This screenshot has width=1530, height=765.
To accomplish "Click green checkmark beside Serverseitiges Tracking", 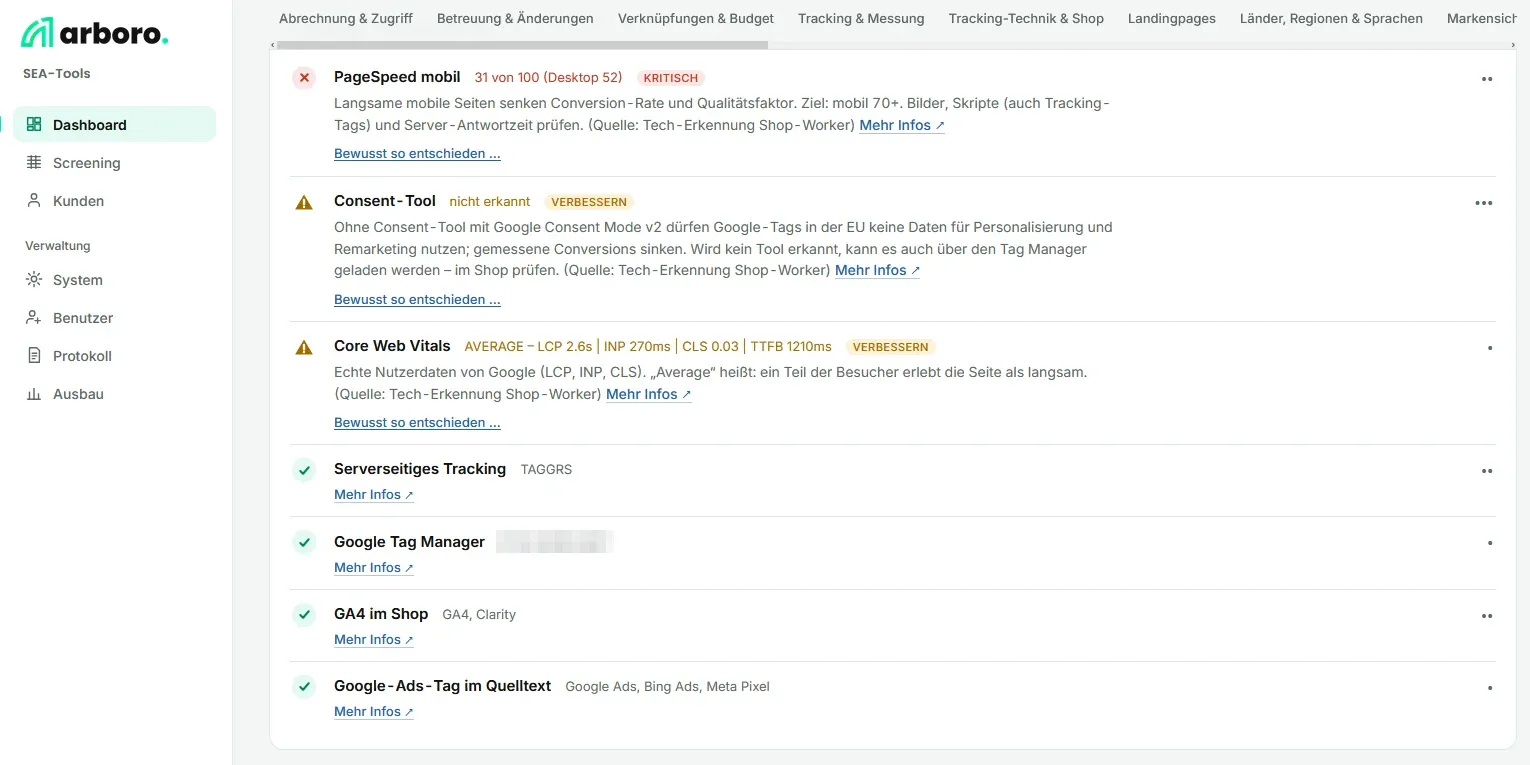I will point(304,469).
